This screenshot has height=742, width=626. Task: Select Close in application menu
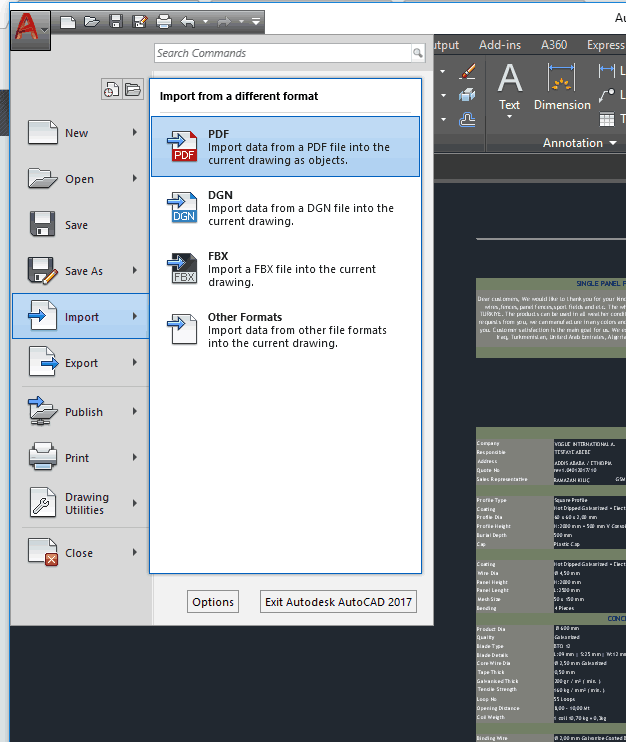pos(80,553)
